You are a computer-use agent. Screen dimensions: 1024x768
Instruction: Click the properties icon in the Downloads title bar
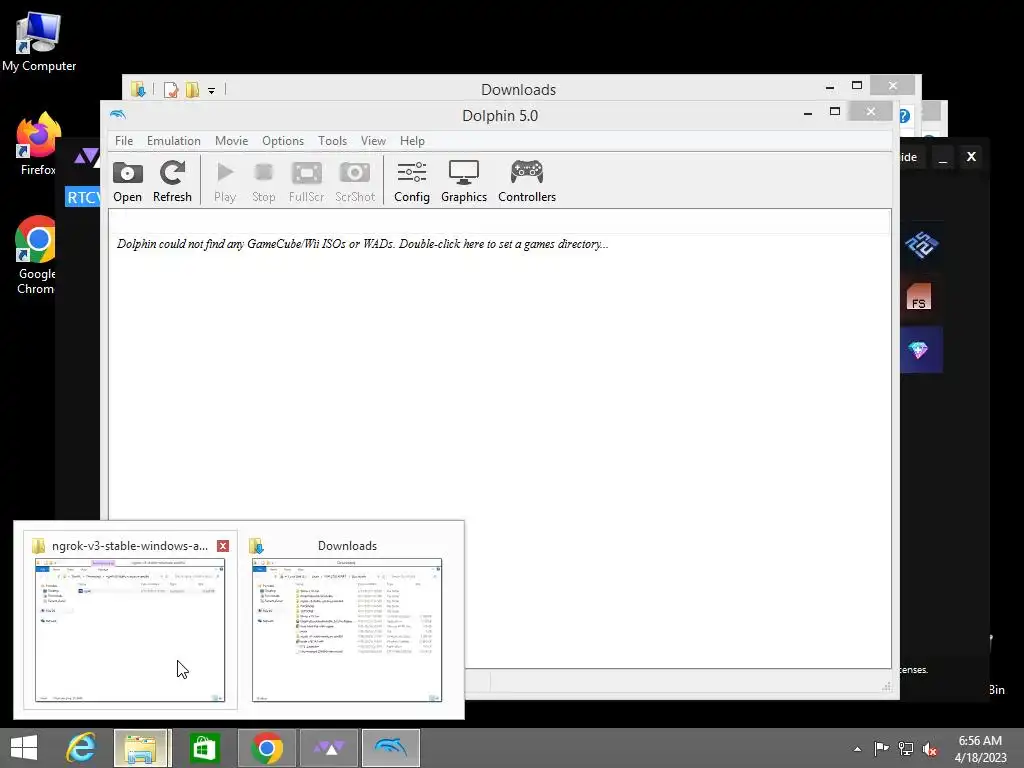click(171, 89)
